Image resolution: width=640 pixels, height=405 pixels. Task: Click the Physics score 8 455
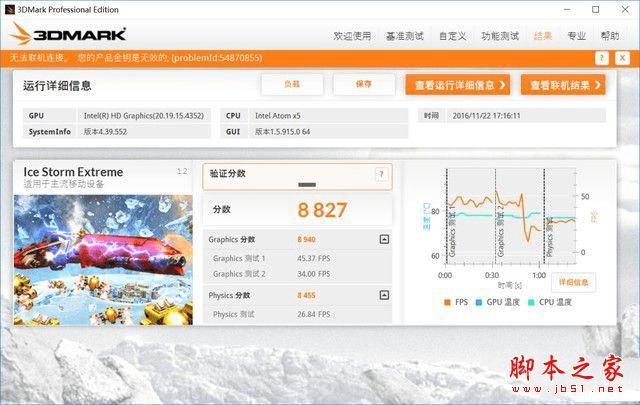click(x=307, y=296)
